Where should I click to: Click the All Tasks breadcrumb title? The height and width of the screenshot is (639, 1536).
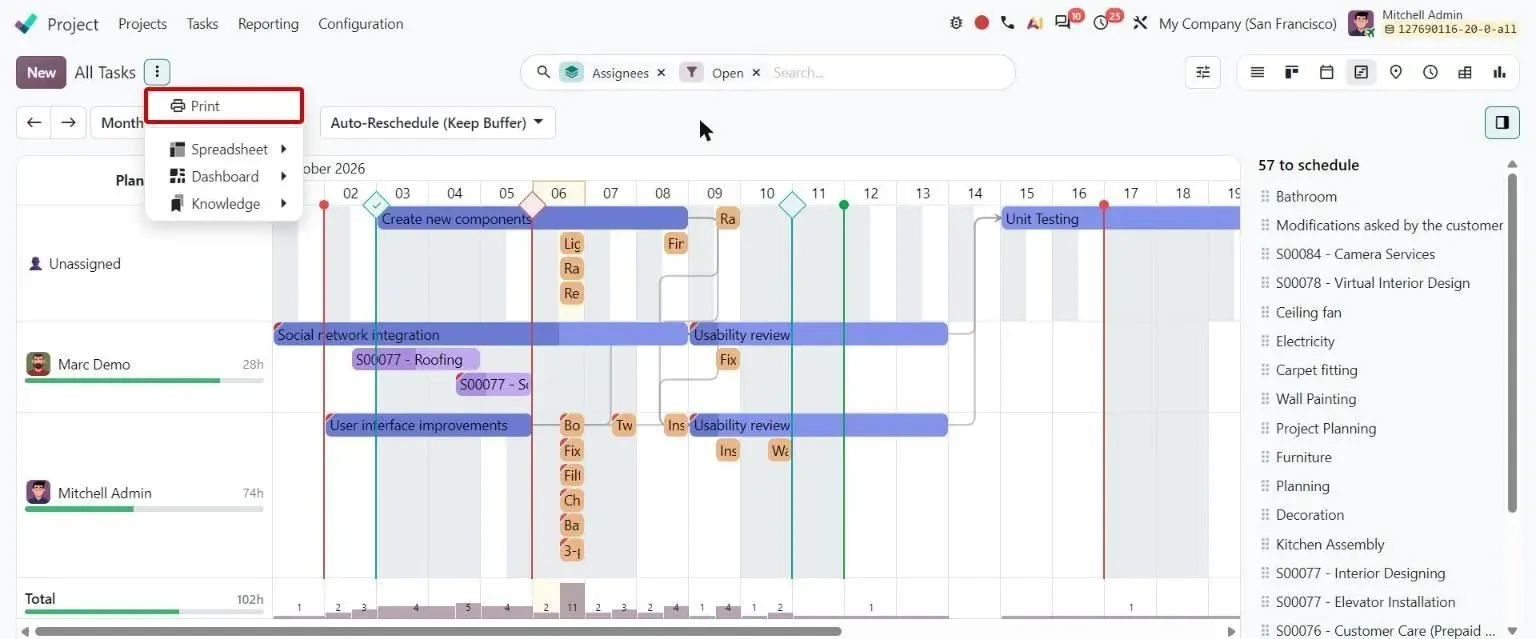105,72
